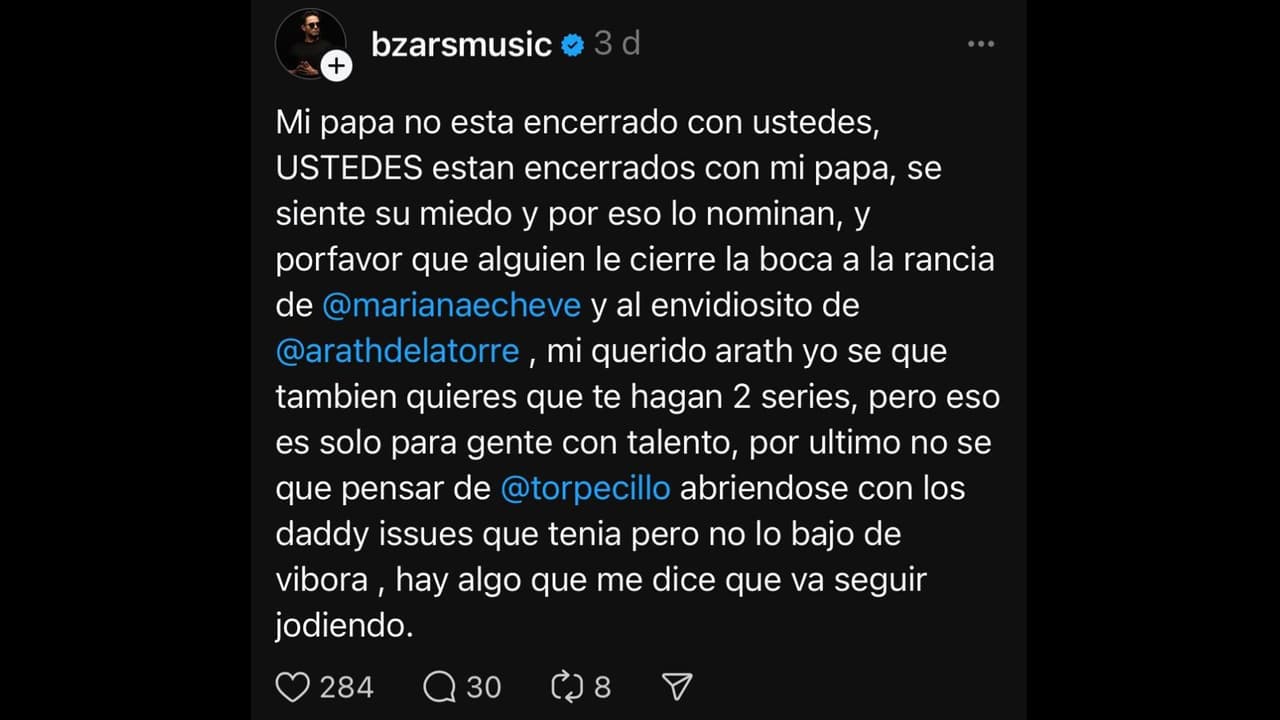The height and width of the screenshot is (720, 1280).
Task: Open the three-dot more options menu
Action: point(981,44)
